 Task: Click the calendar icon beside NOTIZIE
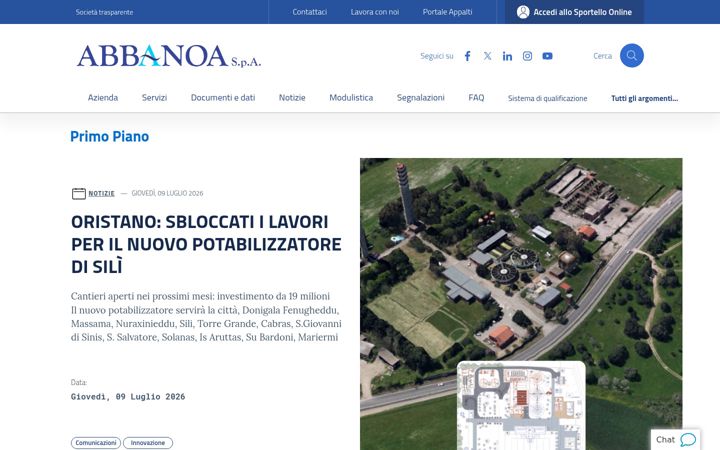click(79, 193)
